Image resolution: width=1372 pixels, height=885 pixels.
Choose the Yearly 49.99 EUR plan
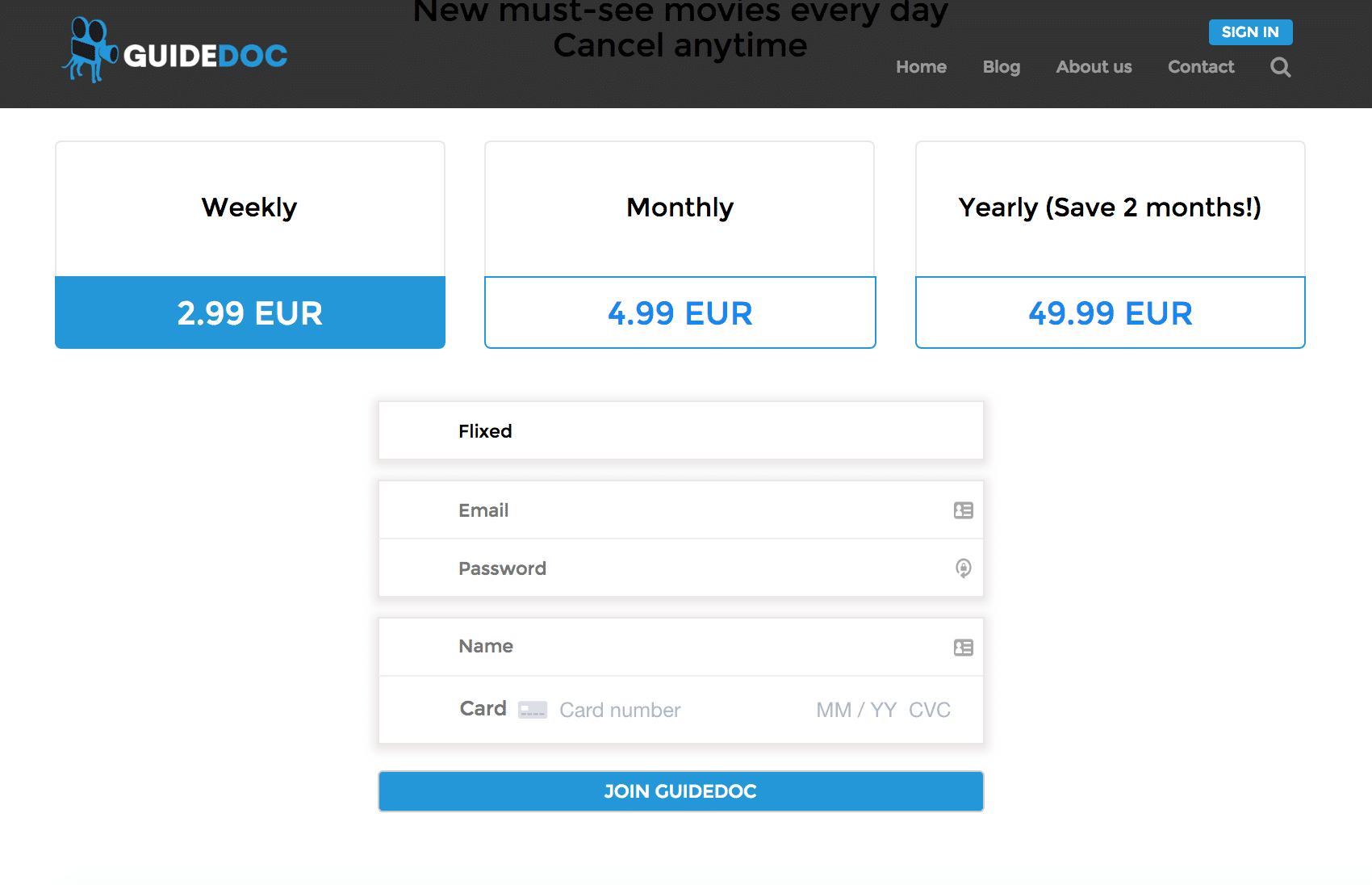pyautogui.click(x=1111, y=312)
